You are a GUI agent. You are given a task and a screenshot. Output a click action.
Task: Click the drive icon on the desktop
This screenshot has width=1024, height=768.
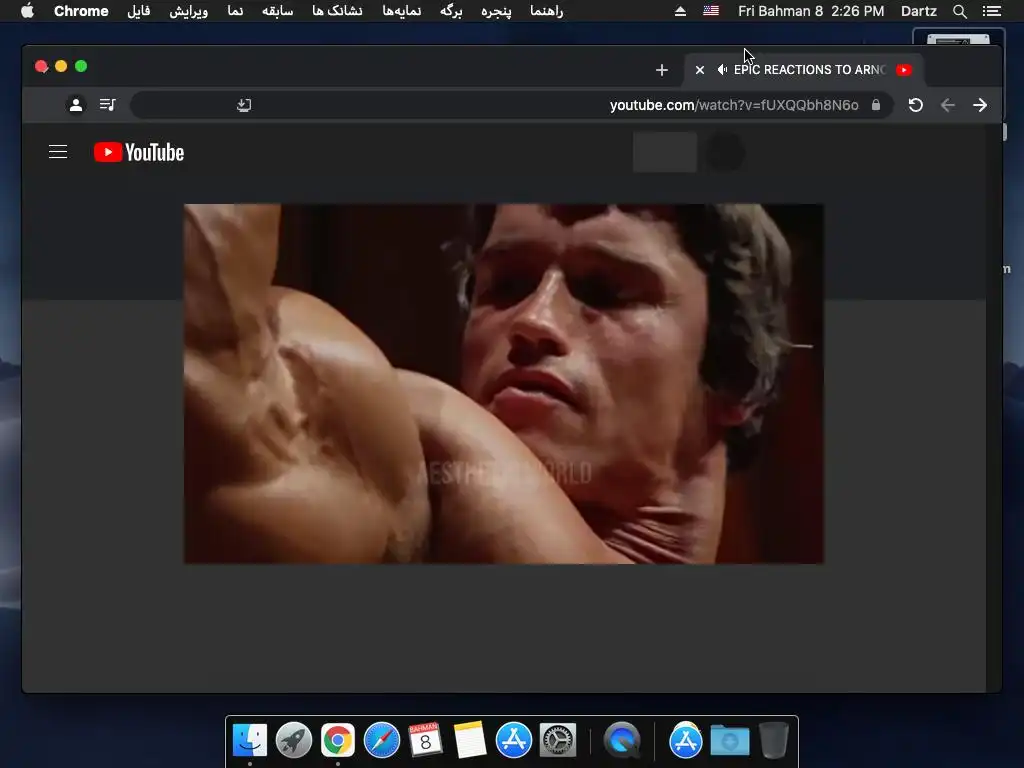(958, 38)
